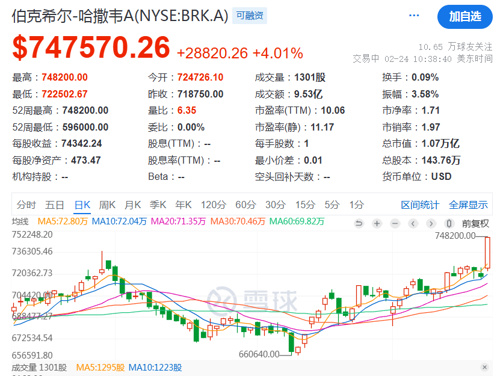
Task: Shift chart left with chevron icon
Action: pyautogui.click(x=413, y=223)
